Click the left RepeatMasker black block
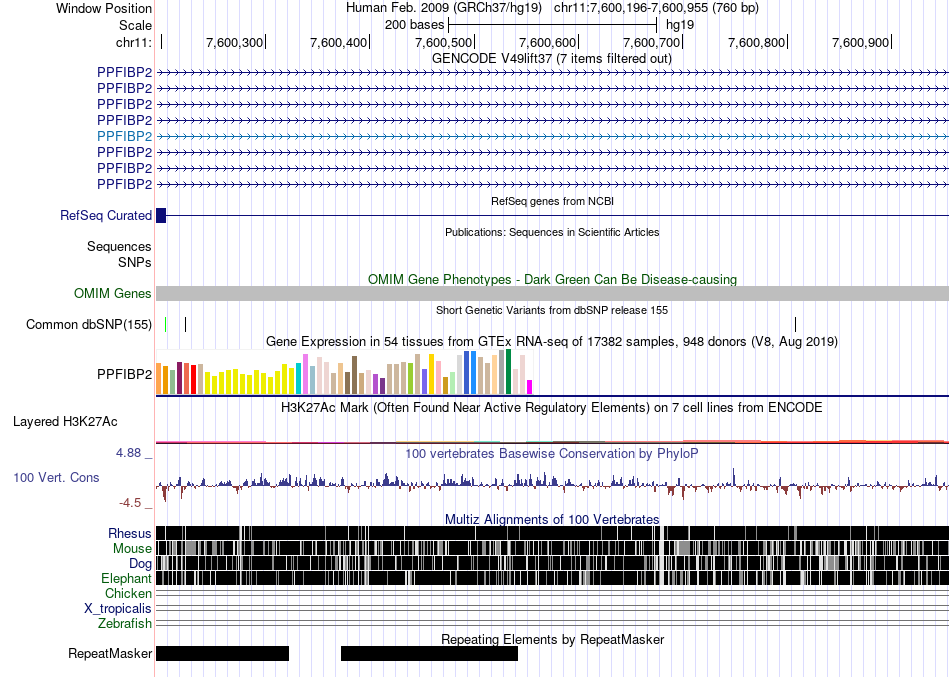 (222, 653)
